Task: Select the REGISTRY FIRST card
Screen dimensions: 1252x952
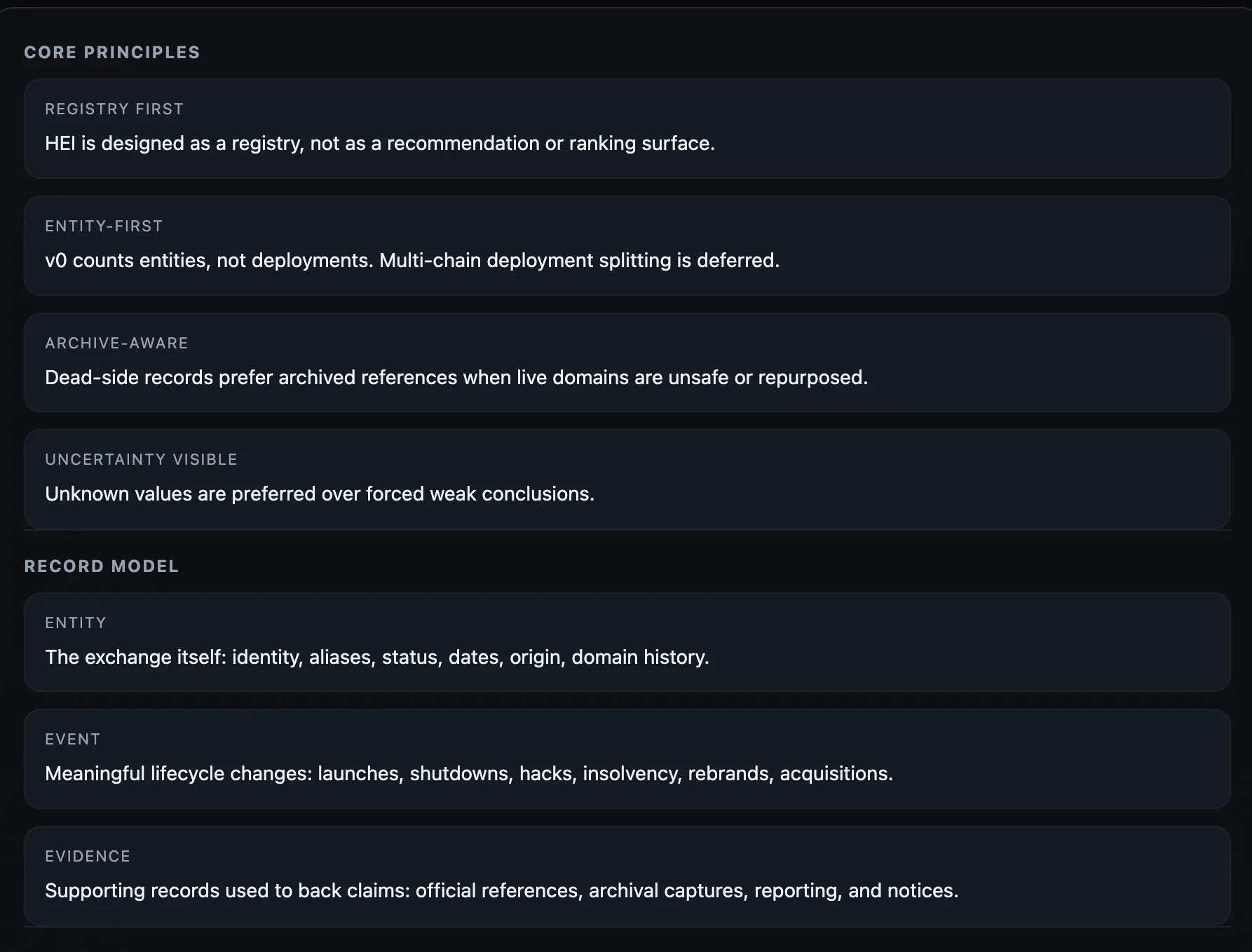Action: click(x=627, y=128)
